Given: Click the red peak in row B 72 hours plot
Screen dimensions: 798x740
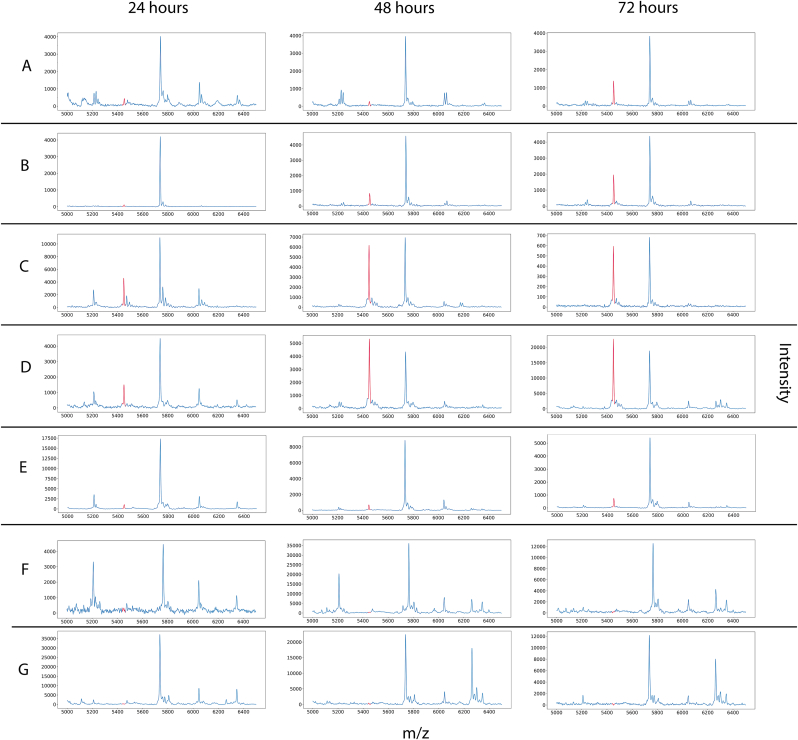Looking at the screenshot, I should pos(613,189).
